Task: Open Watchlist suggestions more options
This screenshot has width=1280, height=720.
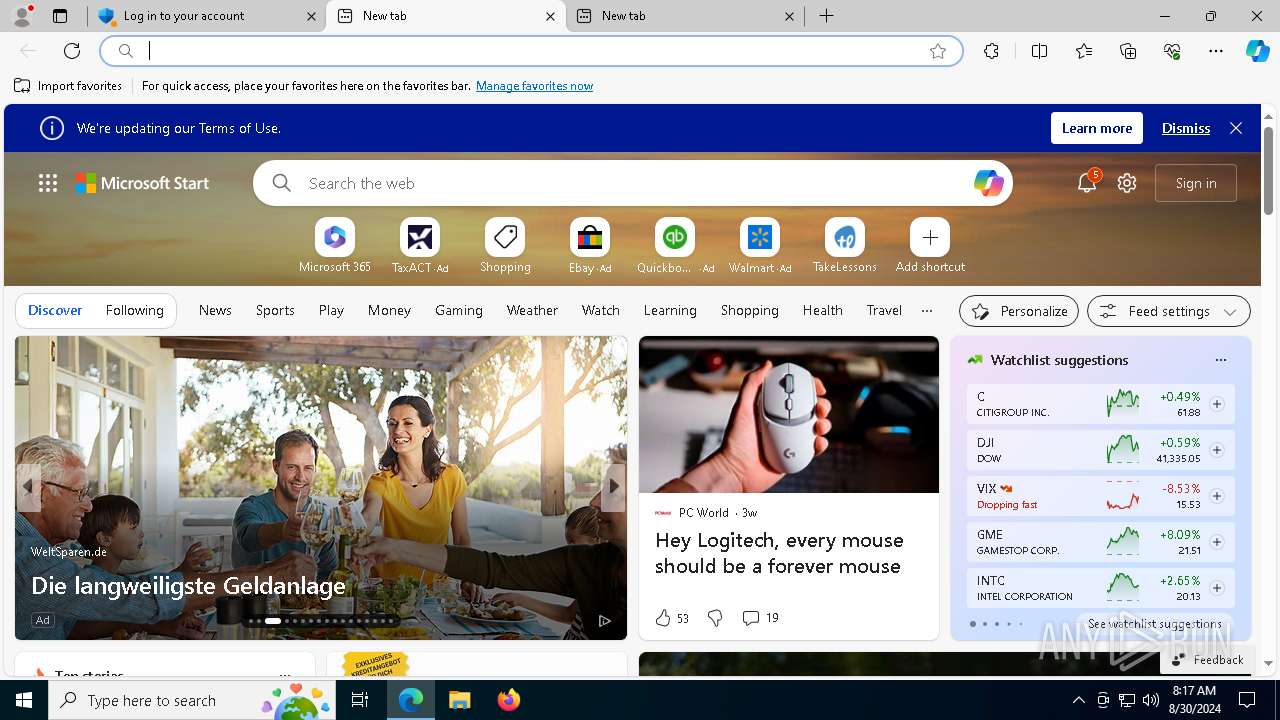Action: pos(1220,360)
